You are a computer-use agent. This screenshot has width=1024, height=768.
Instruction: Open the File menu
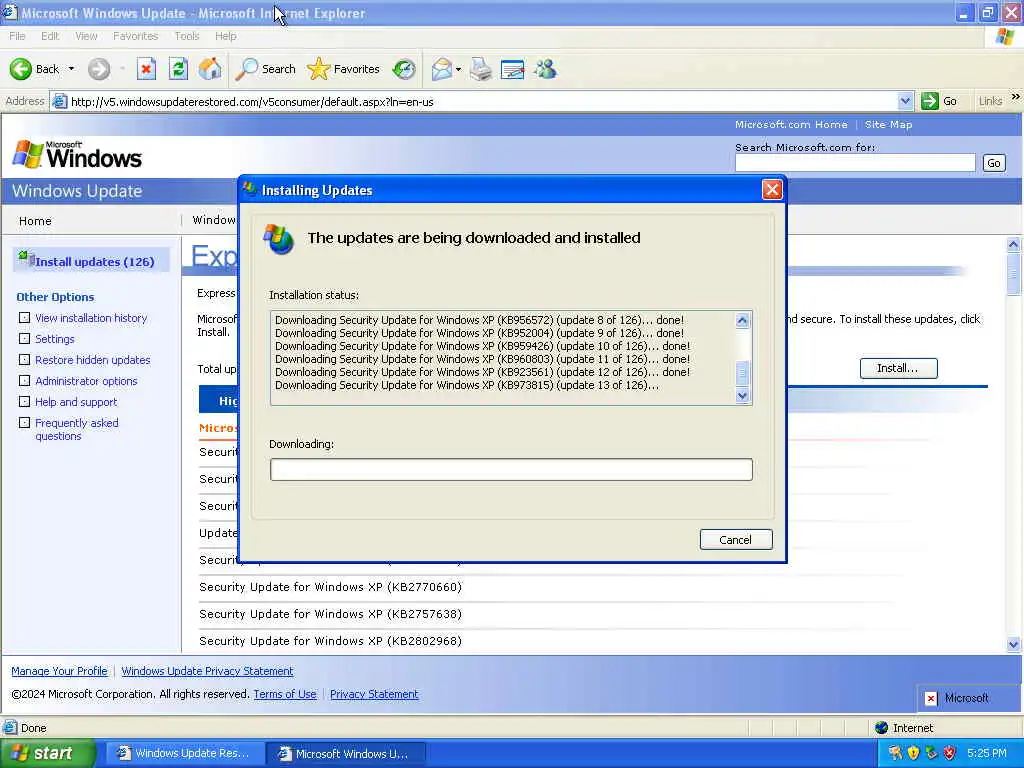click(x=18, y=36)
